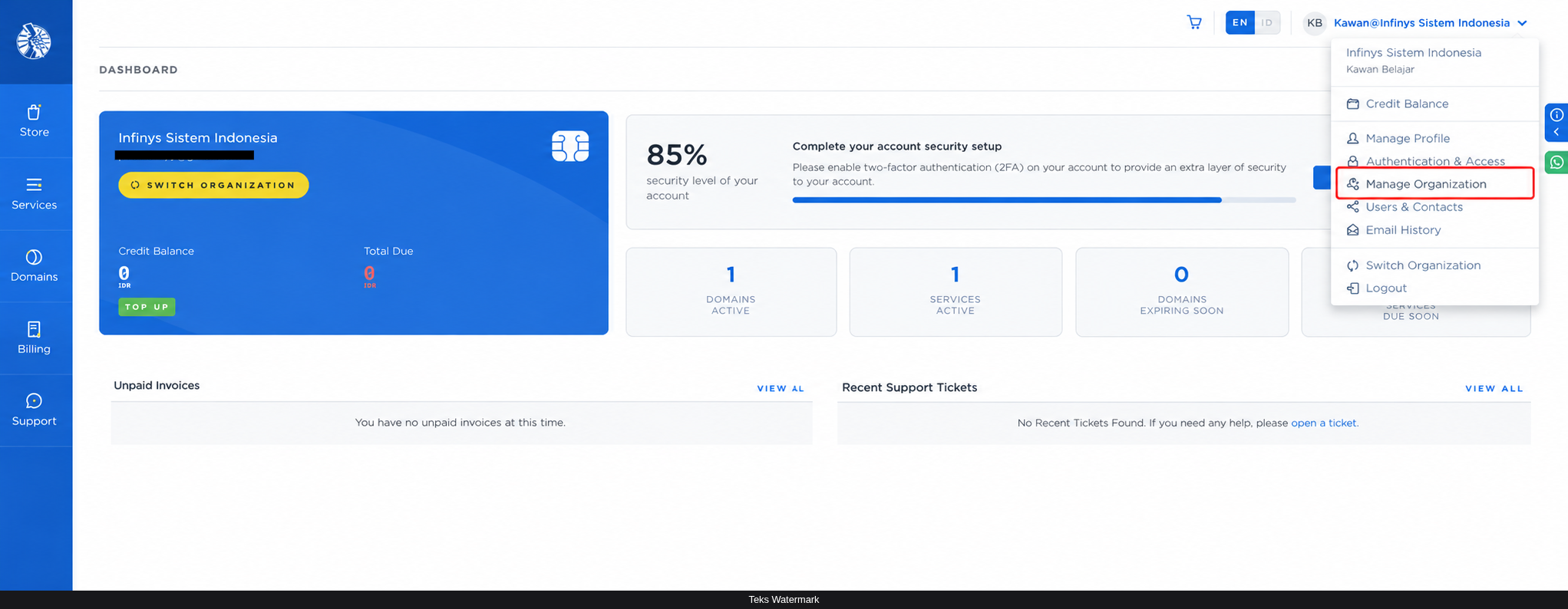
Task: Click Logout in the account menu
Action: point(1386,288)
